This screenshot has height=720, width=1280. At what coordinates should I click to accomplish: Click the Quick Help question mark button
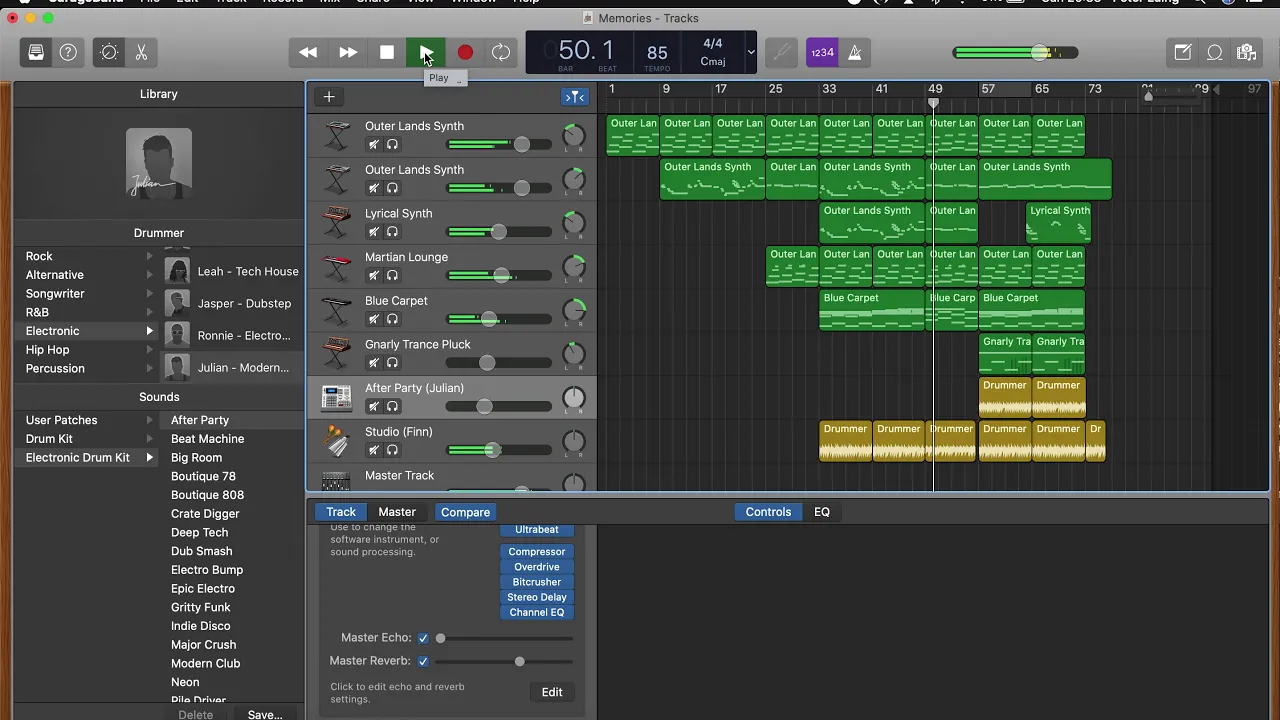68,53
